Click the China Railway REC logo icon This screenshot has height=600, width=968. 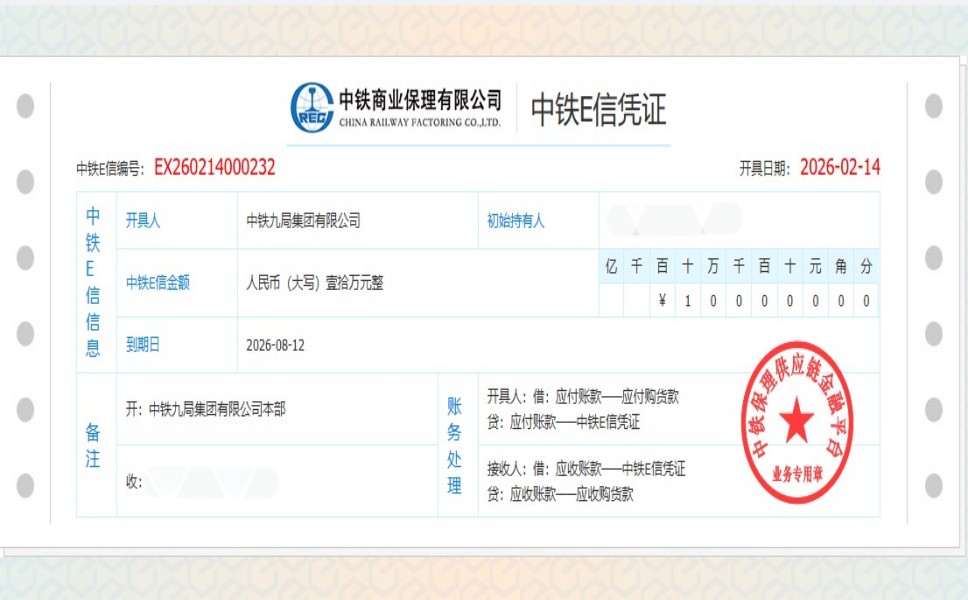coord(312,107)
